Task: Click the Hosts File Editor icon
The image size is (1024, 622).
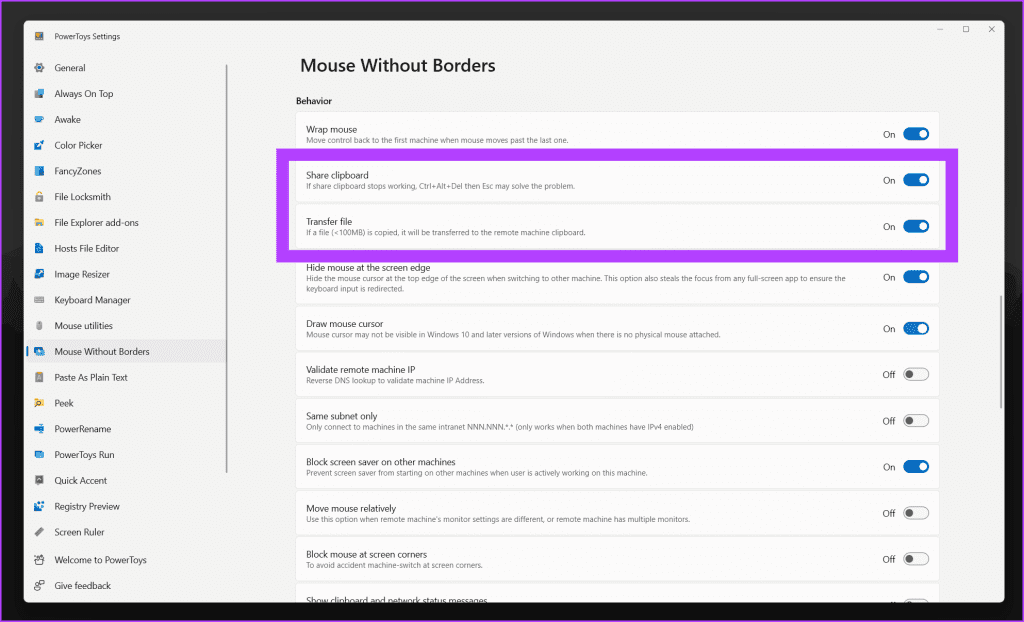Action: [39, 248]
